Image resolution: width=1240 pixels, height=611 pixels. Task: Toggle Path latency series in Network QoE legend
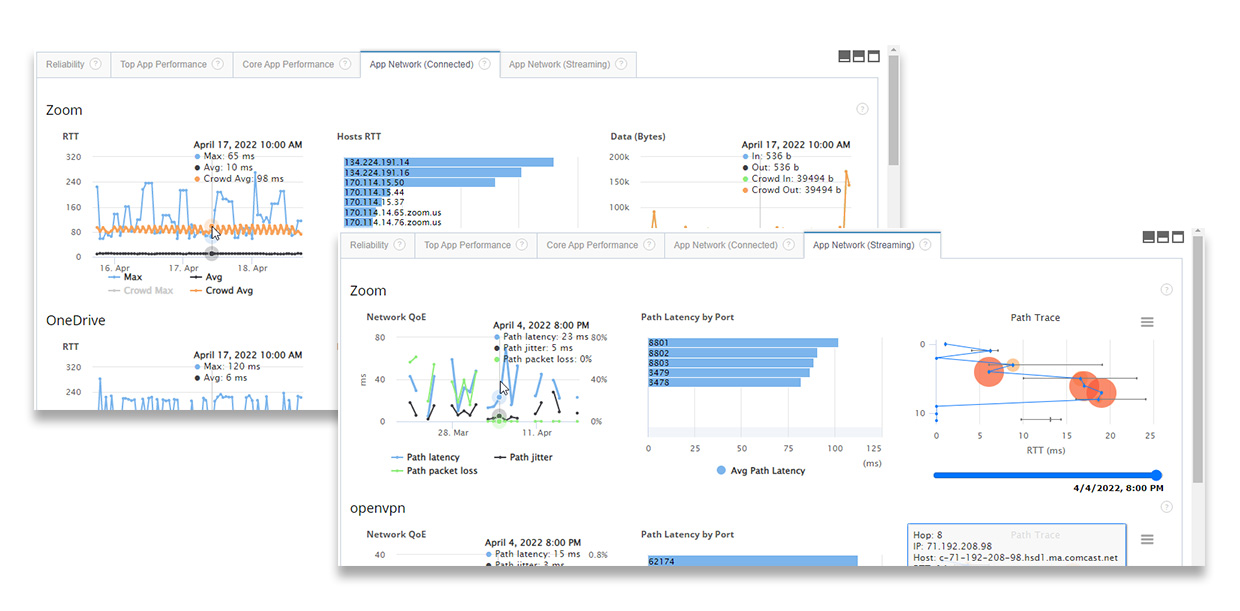(426, 457)
